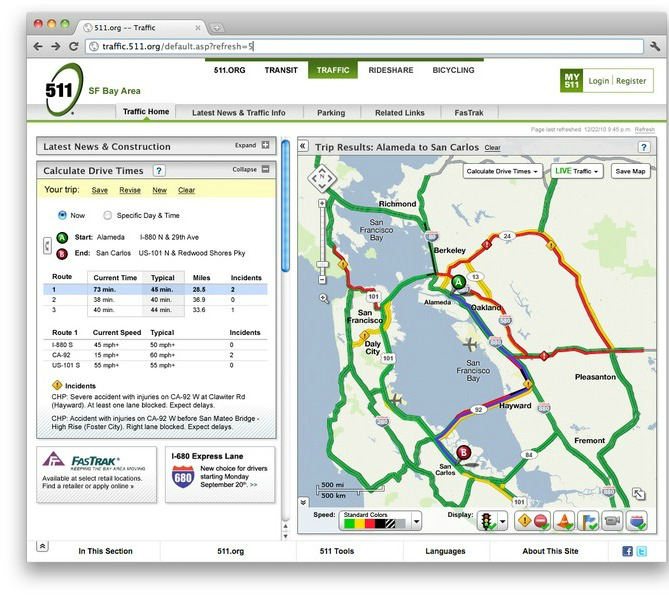Open the Twitter icon in footer

642,551
